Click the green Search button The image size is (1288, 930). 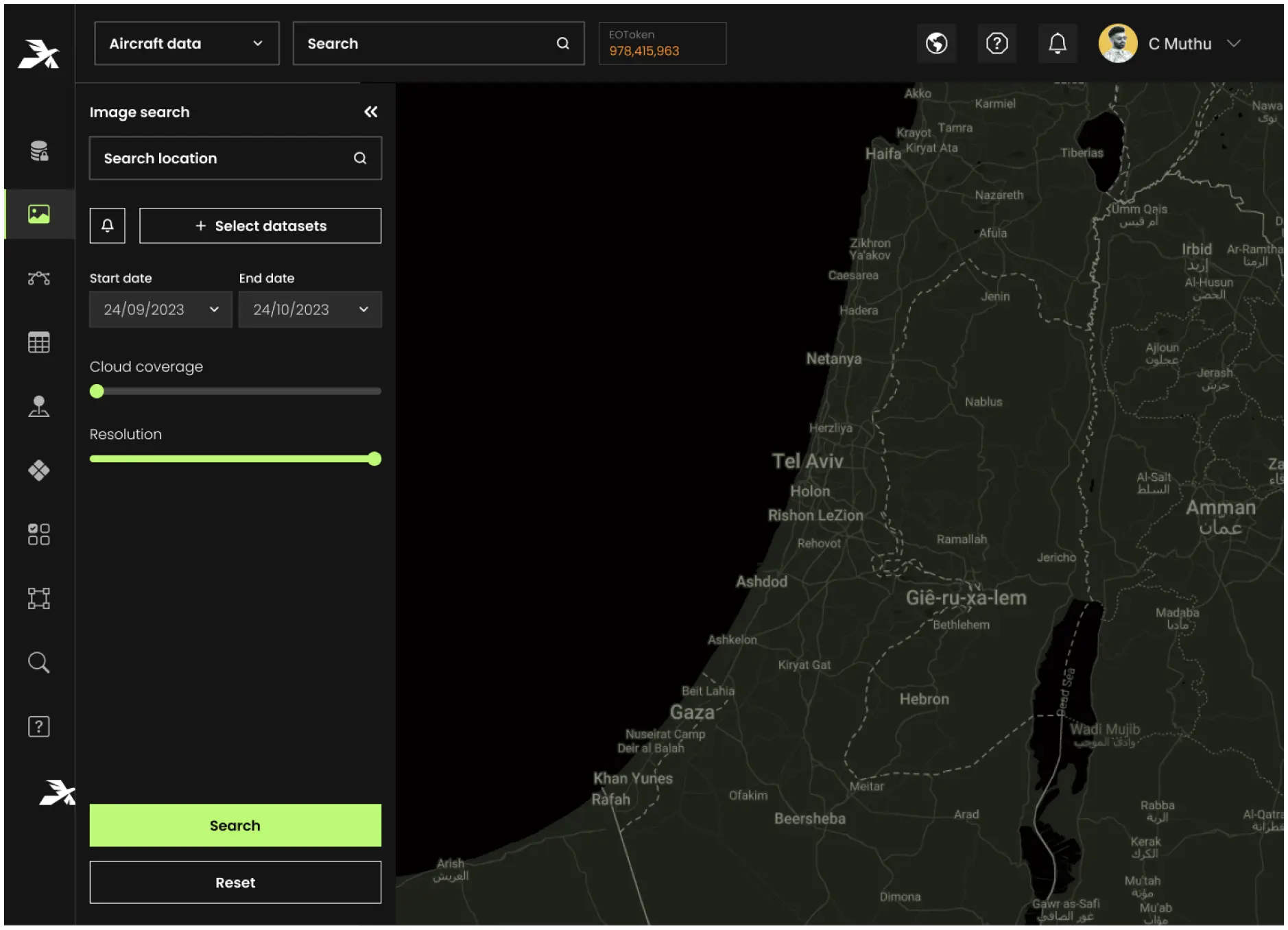235,825
